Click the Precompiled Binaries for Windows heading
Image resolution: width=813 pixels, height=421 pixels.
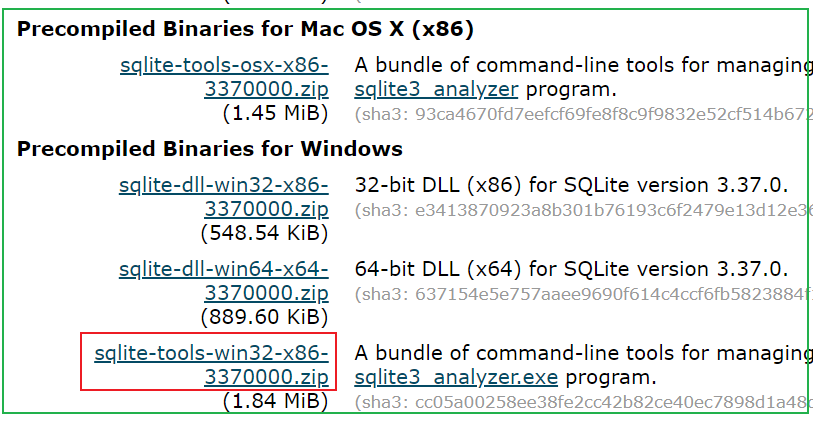click(210, 149)
